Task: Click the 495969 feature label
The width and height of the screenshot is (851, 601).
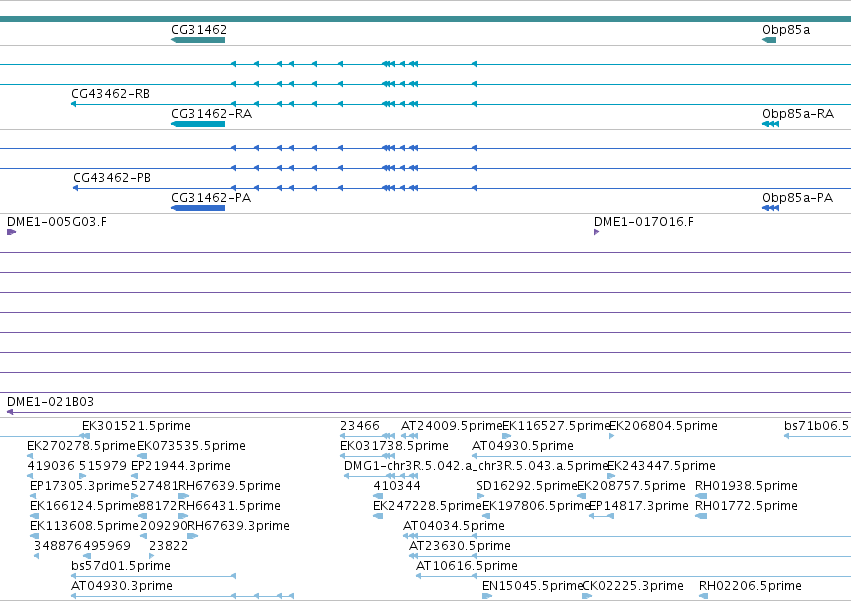Action: 106,546
